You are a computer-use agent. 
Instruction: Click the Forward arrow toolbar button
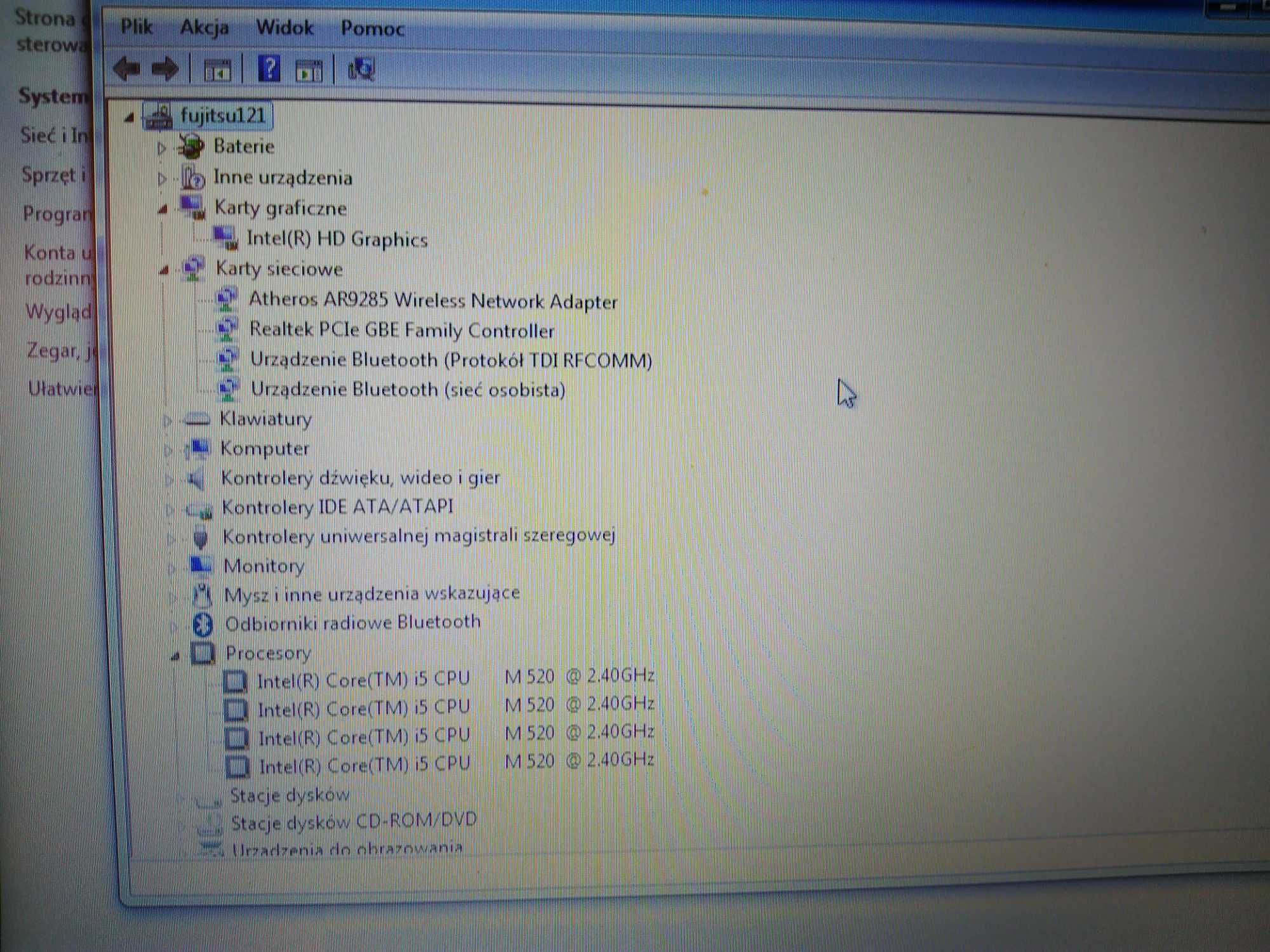point(165,69)
